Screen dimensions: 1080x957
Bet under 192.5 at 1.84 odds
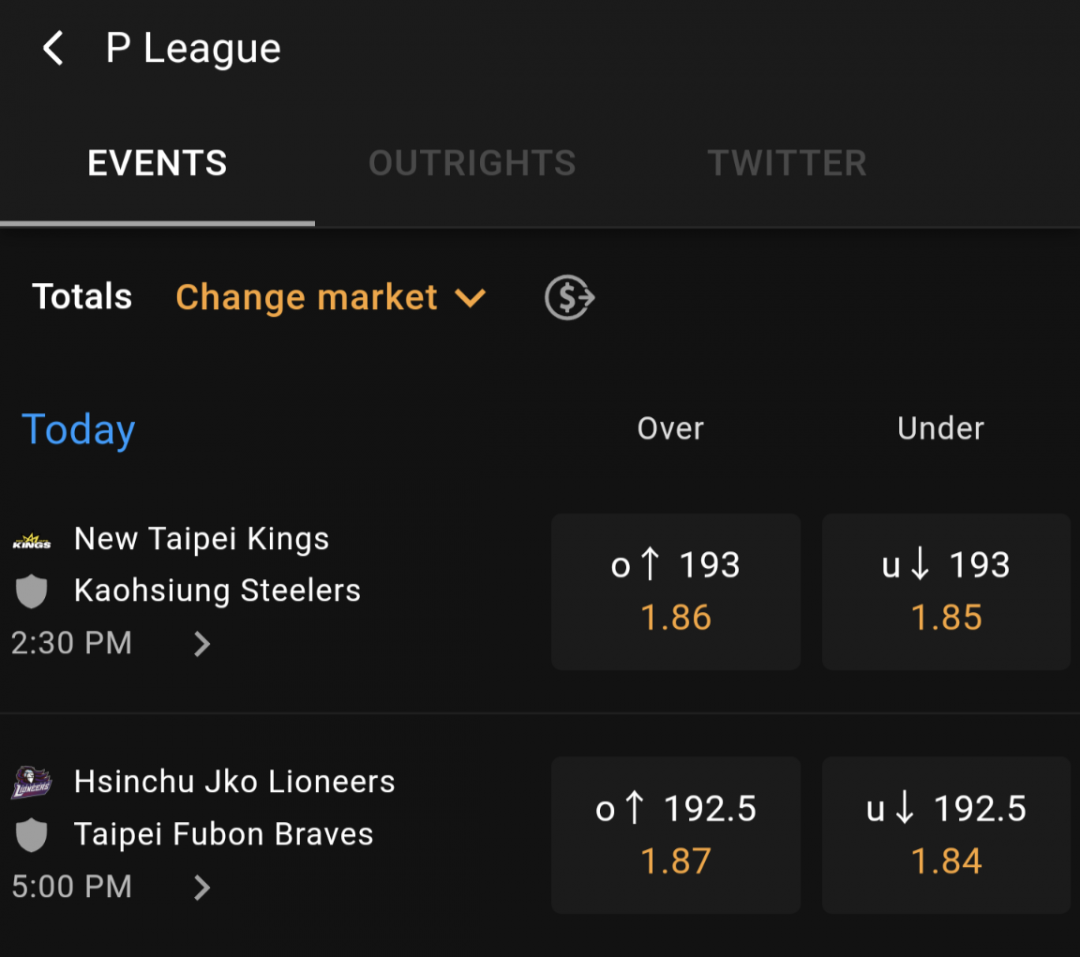click(x=946, y=835)
